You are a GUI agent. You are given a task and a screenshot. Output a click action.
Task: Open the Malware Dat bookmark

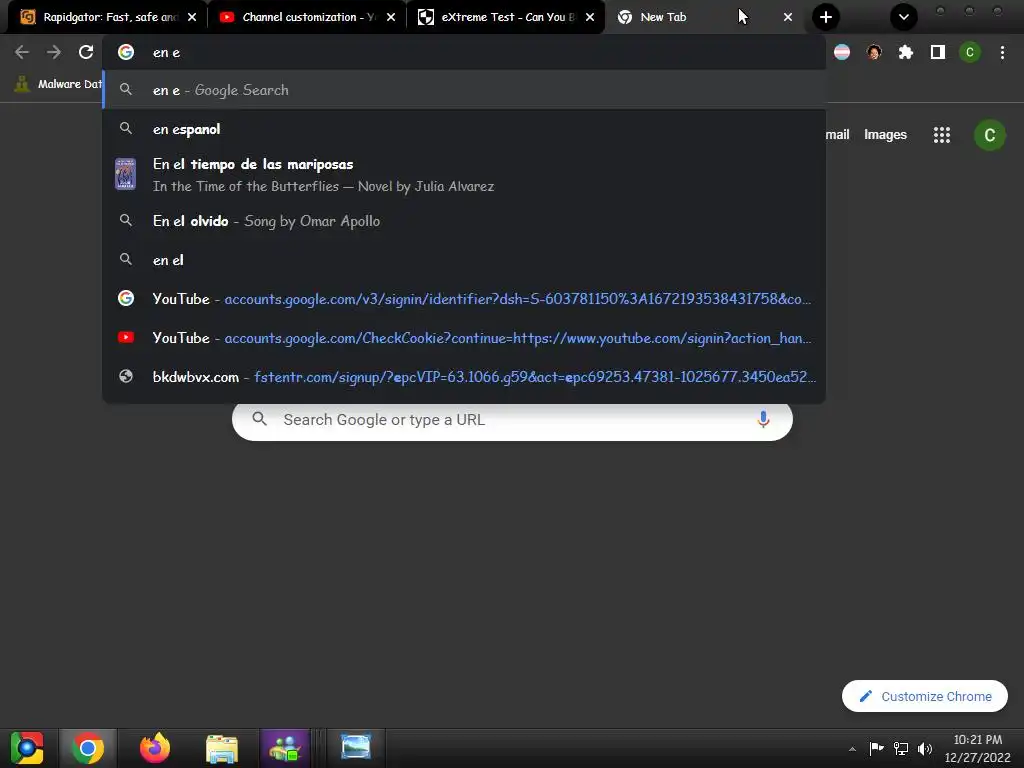[58, 84]
